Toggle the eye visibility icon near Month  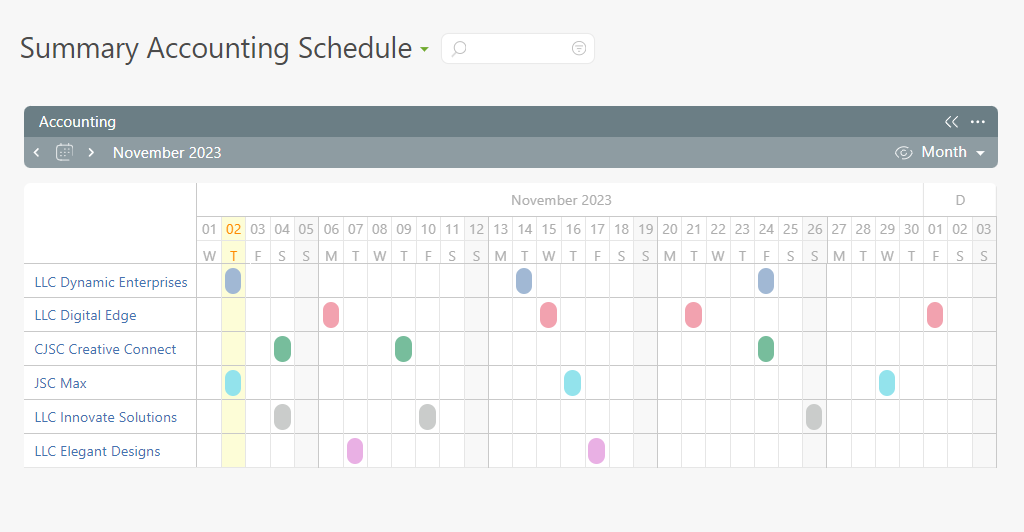pyautogui.click(x=903, y=153)
